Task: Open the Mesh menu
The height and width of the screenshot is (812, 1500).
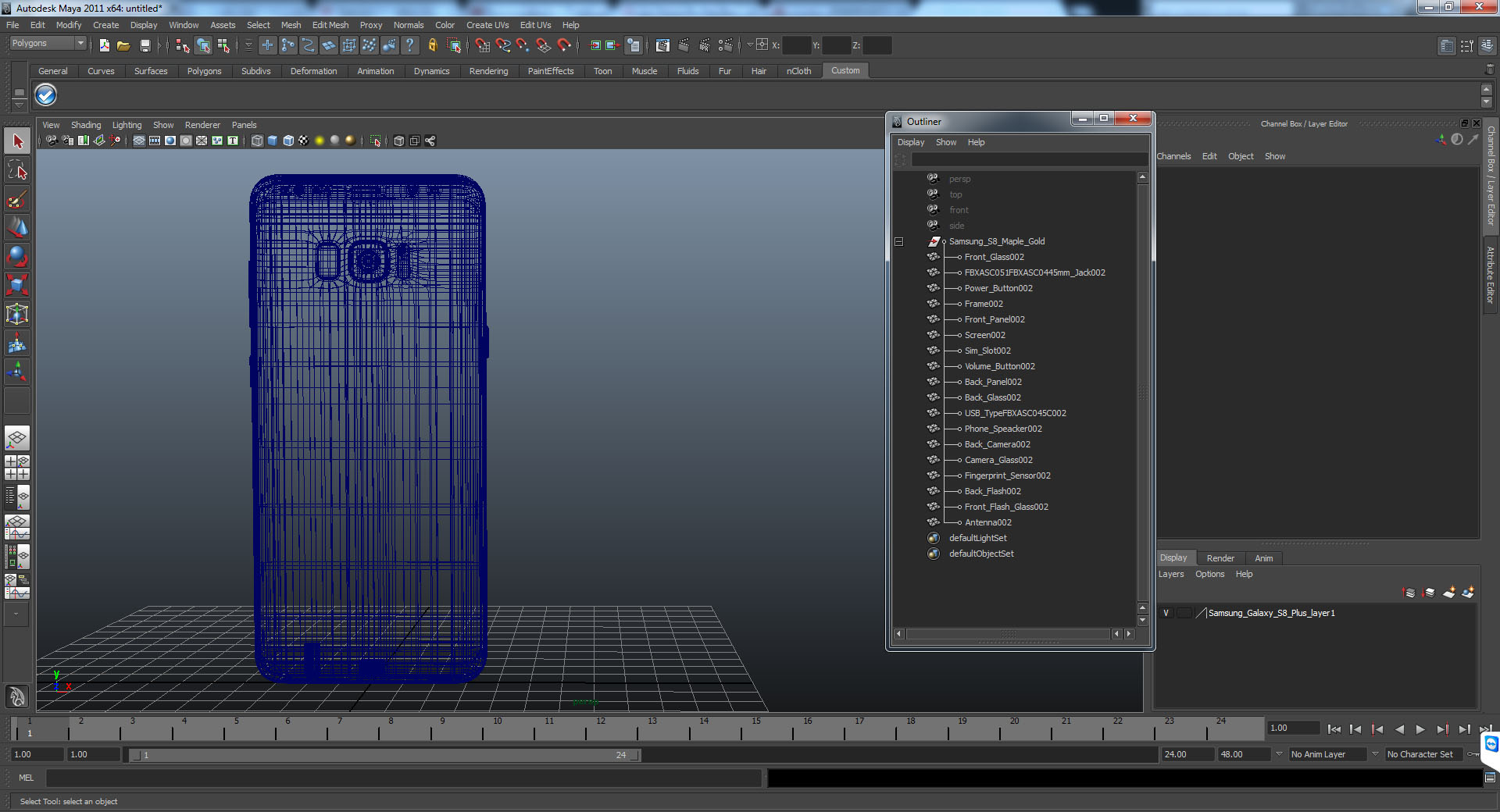Action: pyautogui.click(x=291, y=25)
